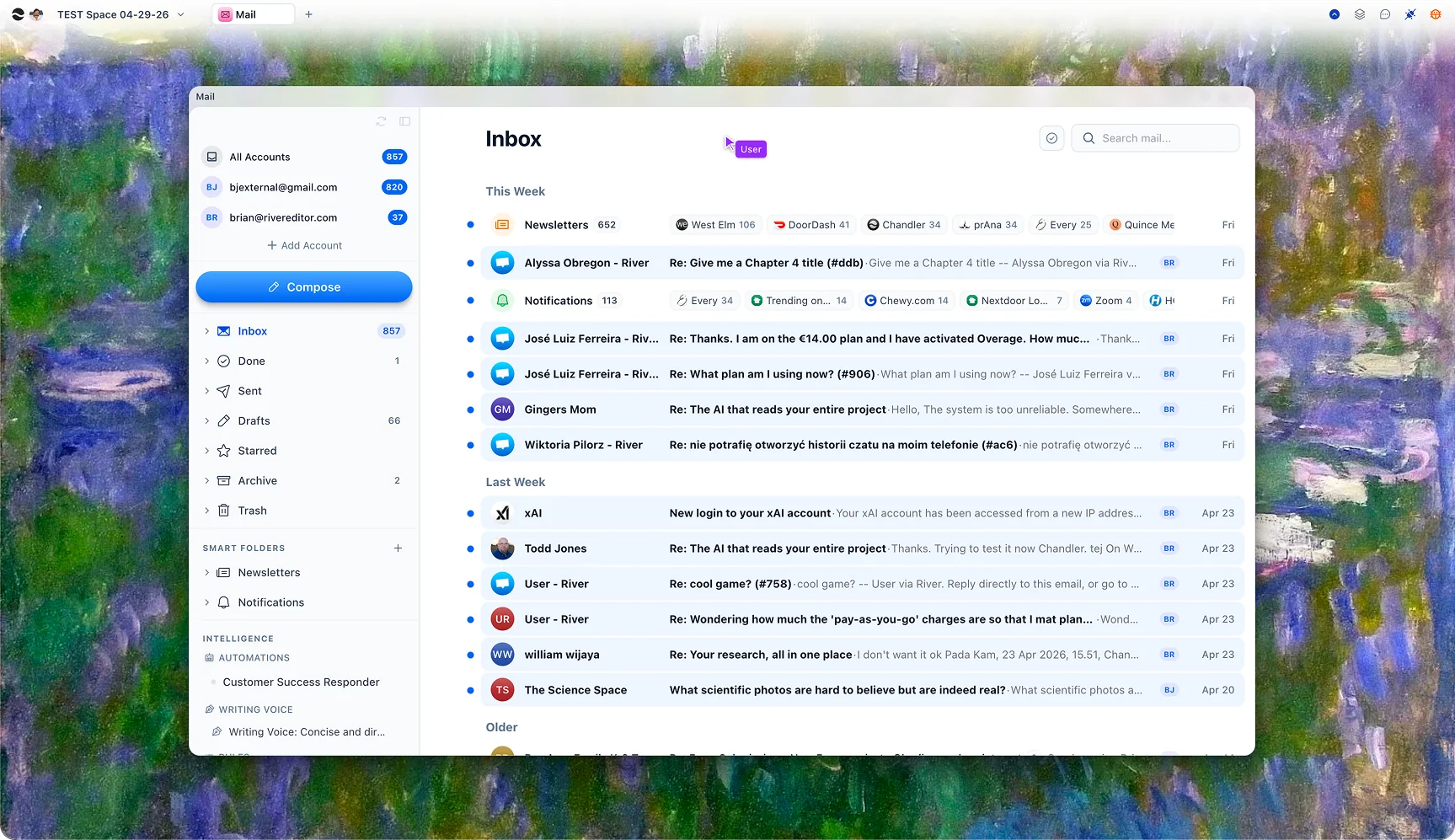
Task: Click the WW avatar of william wijaya
Action: pos(502,655)
